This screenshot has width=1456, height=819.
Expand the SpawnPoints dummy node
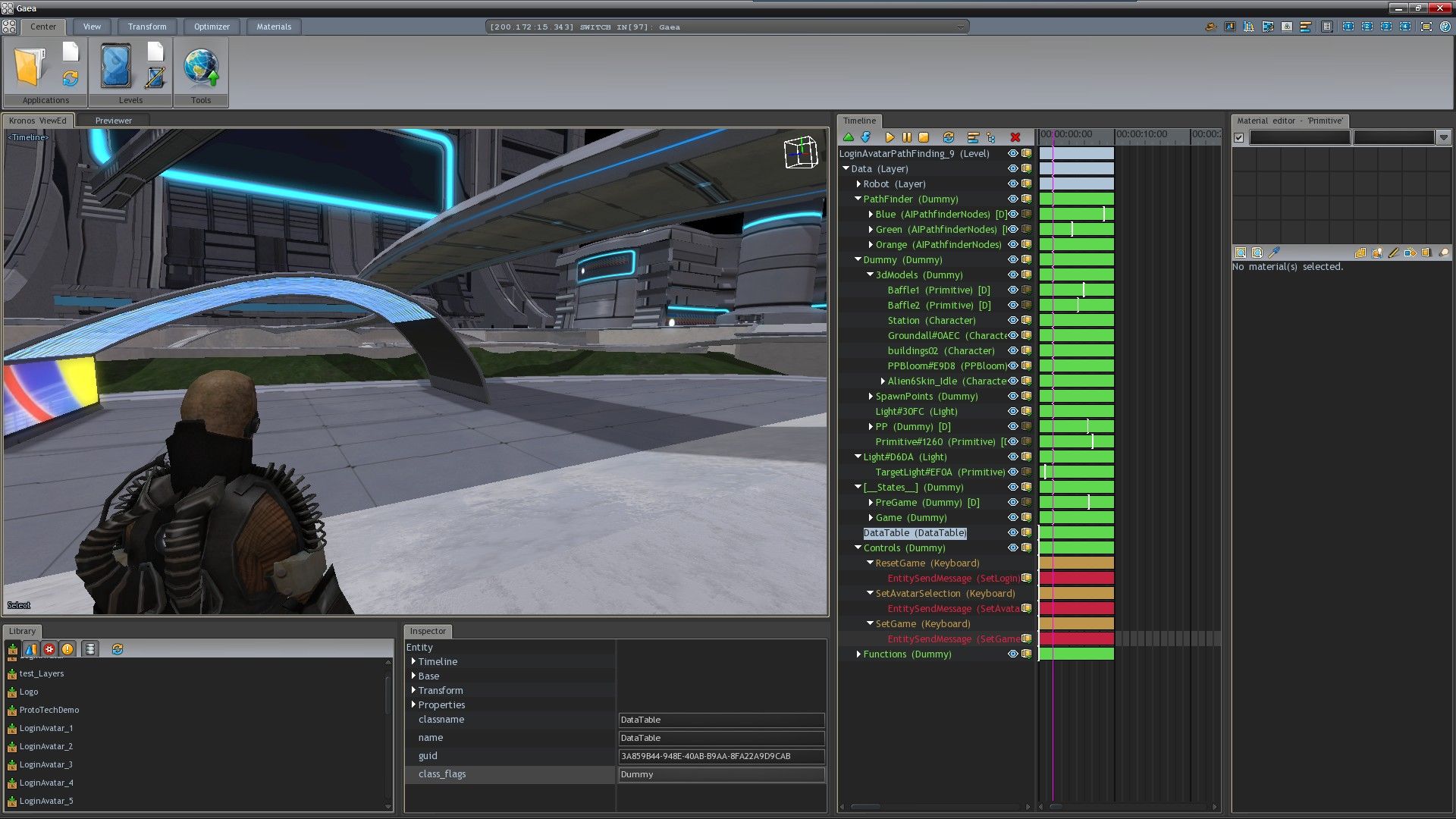click(871, 396)
